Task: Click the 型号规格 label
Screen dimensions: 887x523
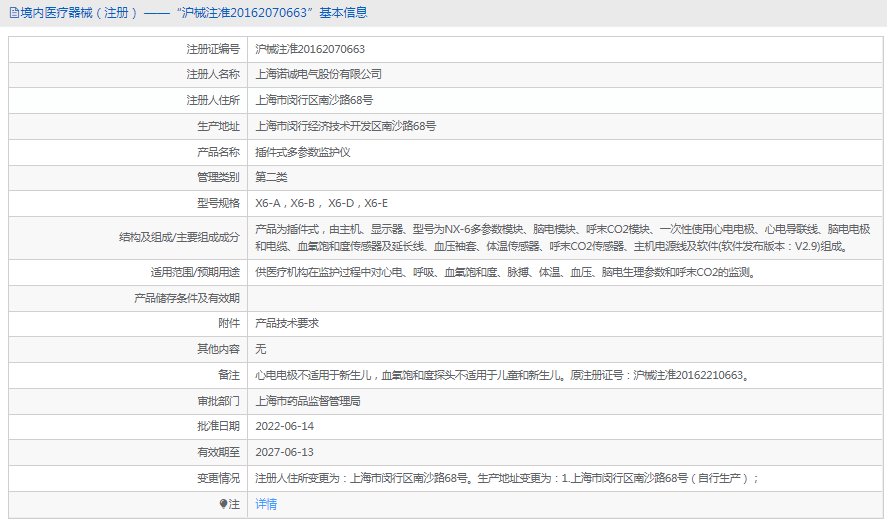Action: (218, 203)
